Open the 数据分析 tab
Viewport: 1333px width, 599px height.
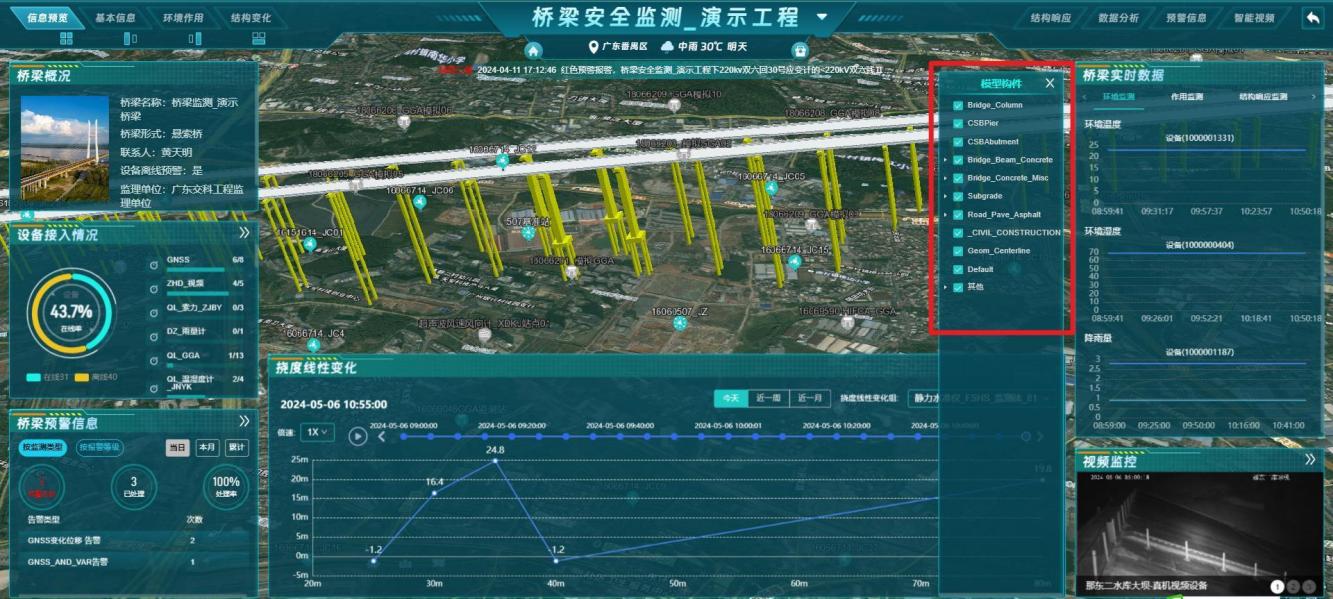point(1118,18)
